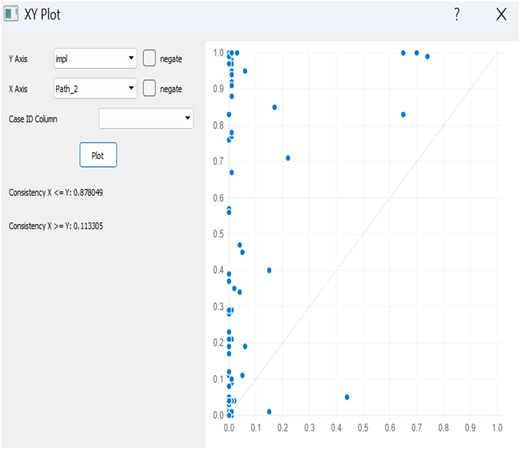Click the XY Plot window title
Screen dimensions: 520x449
click(42, 15)
